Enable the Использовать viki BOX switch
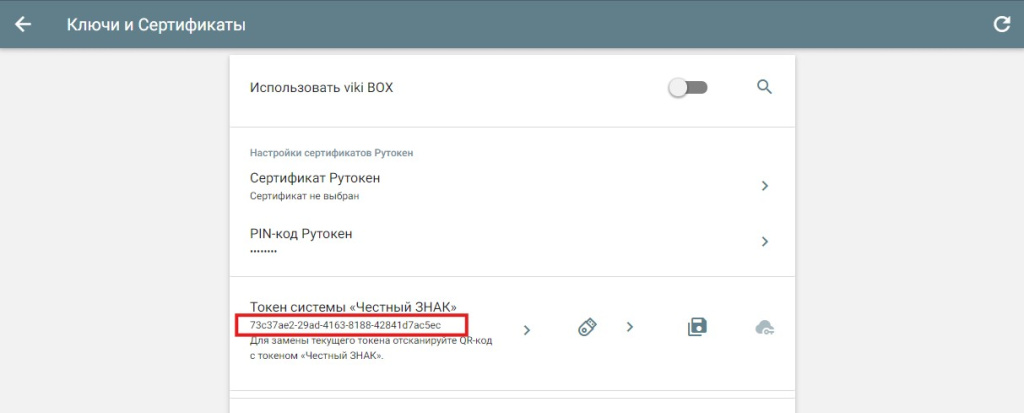Viewport: 1024px width, 413px height. pos(687,88)
